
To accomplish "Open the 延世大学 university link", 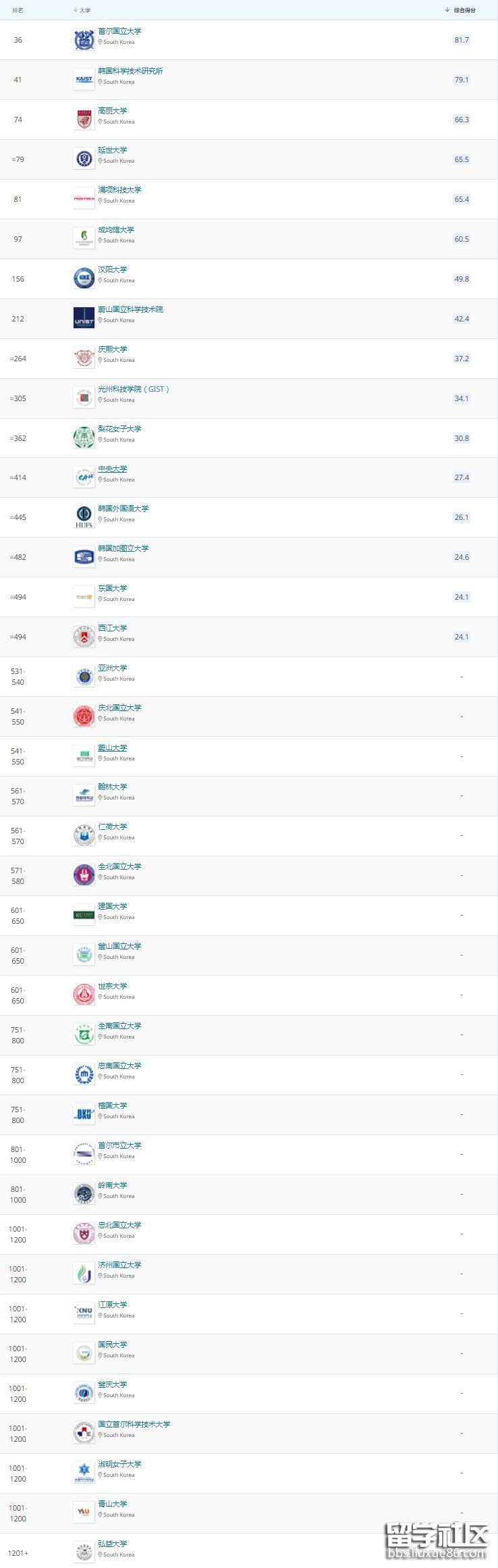I will (112, 150).
